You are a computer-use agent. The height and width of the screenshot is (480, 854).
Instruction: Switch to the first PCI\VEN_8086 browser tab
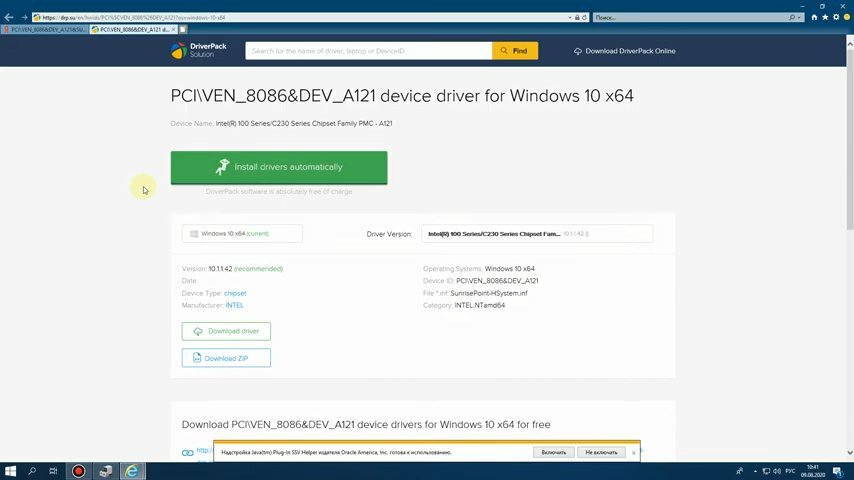(x=45, y=29)
